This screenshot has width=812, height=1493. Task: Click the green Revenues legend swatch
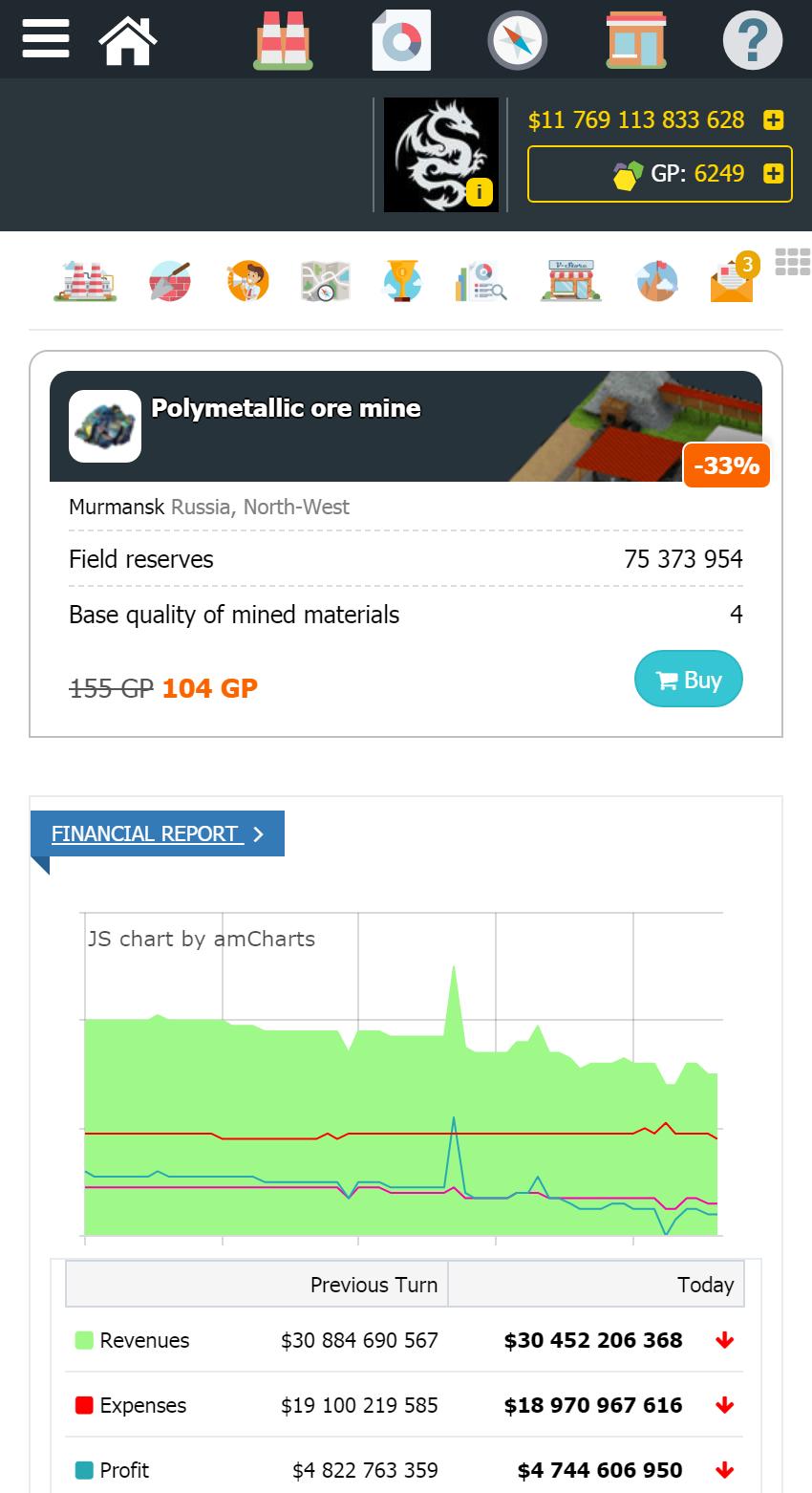84,1340
